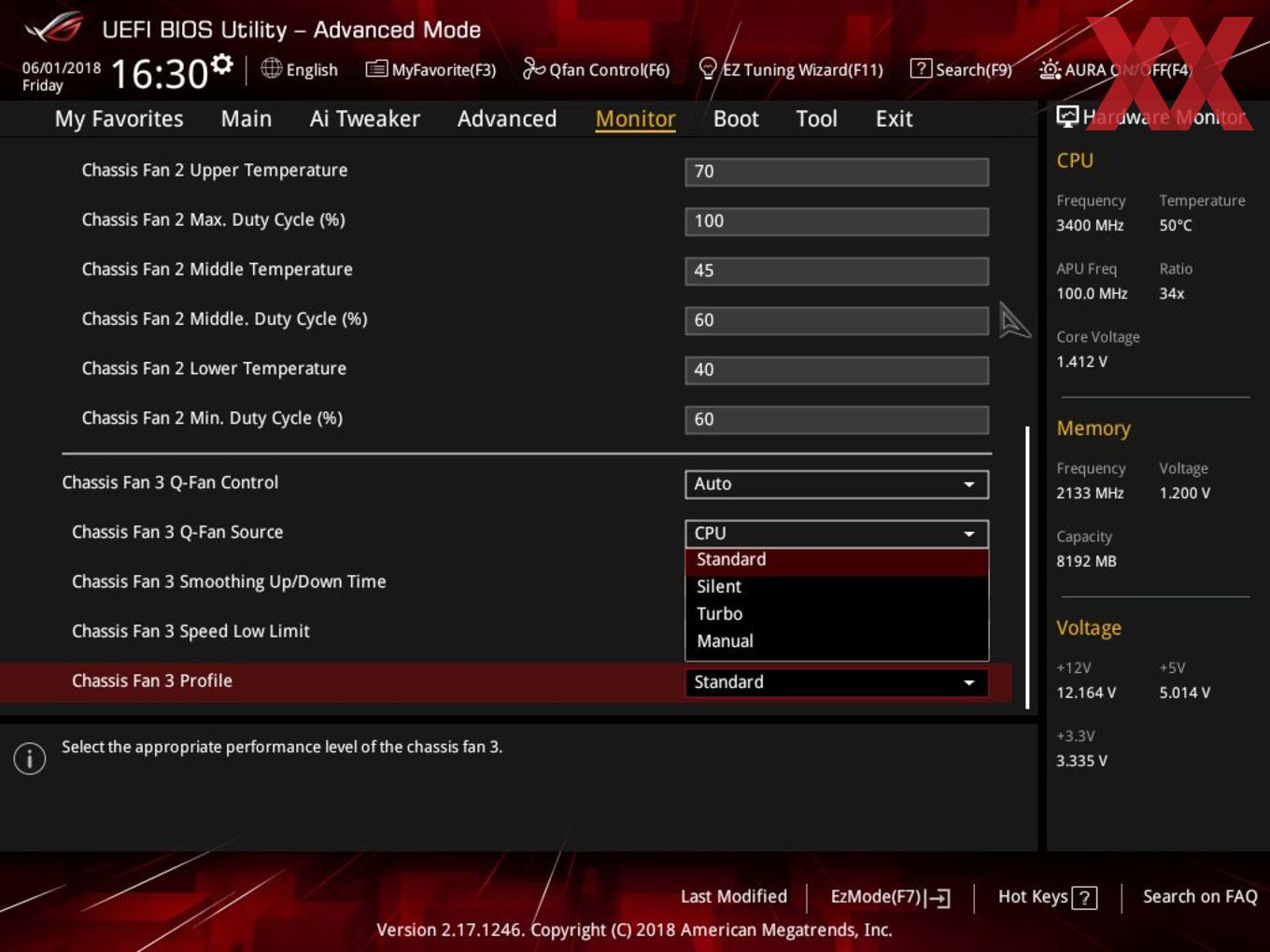Select Chassis Fan 3 Smoothing Up/Down Time row
The image size is (1270, 952).
tap(229, 581)
